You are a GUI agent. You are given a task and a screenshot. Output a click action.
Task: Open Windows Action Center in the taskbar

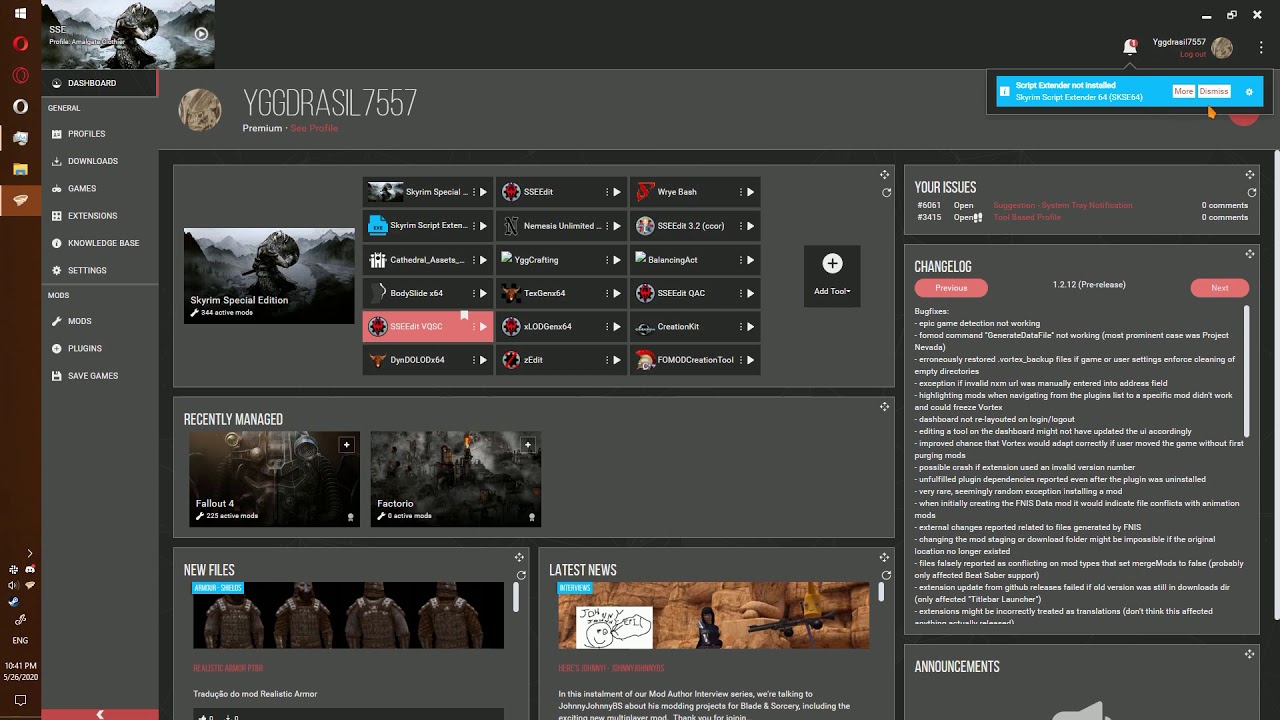coord(20,700)
